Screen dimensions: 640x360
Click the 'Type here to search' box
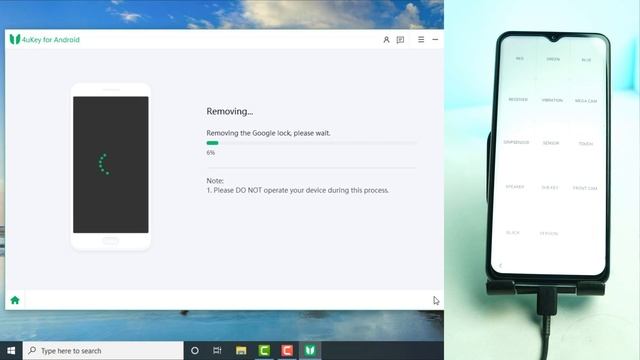pos(103,351)
